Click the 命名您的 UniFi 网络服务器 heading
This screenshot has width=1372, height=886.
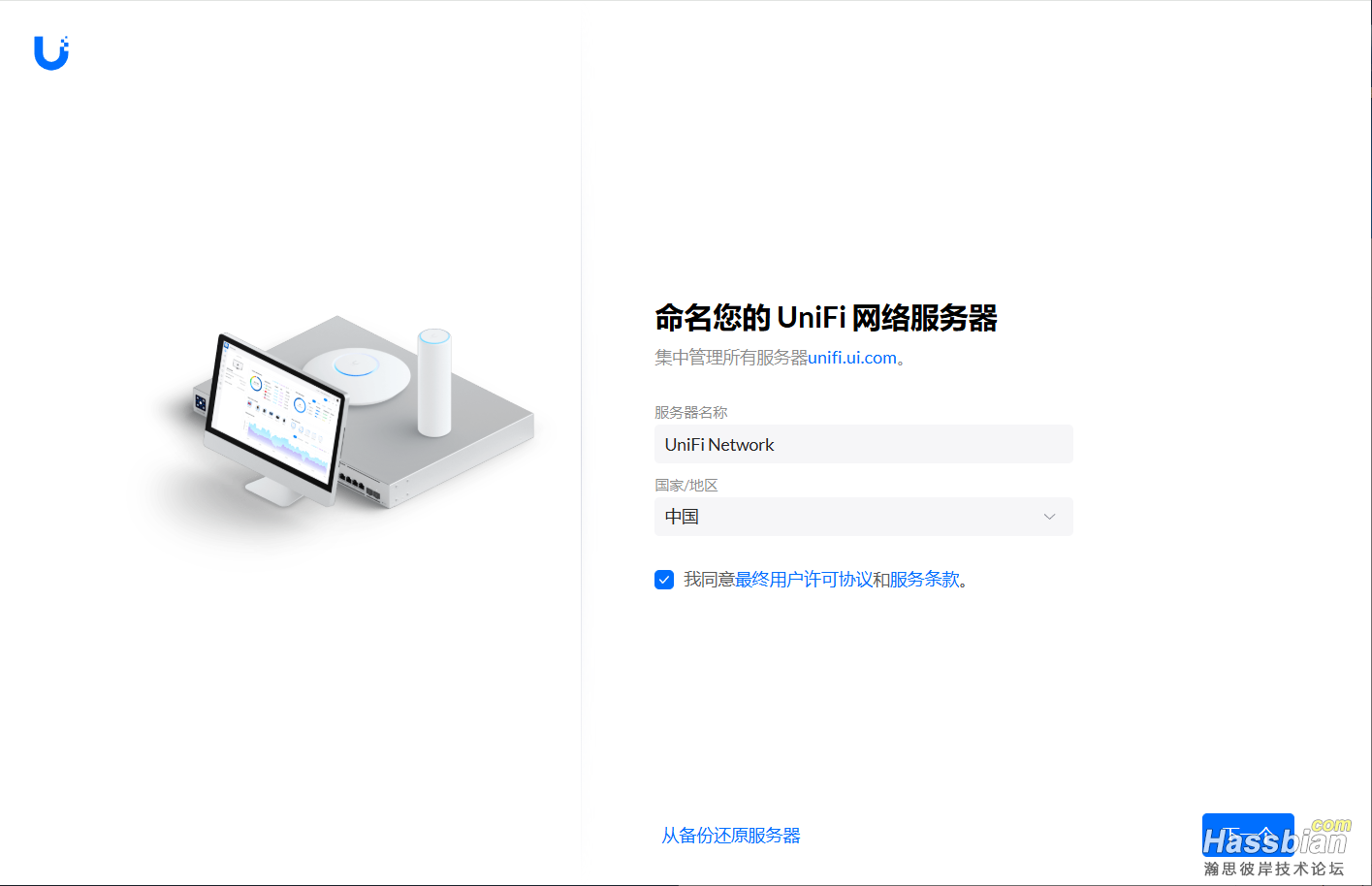826,318
